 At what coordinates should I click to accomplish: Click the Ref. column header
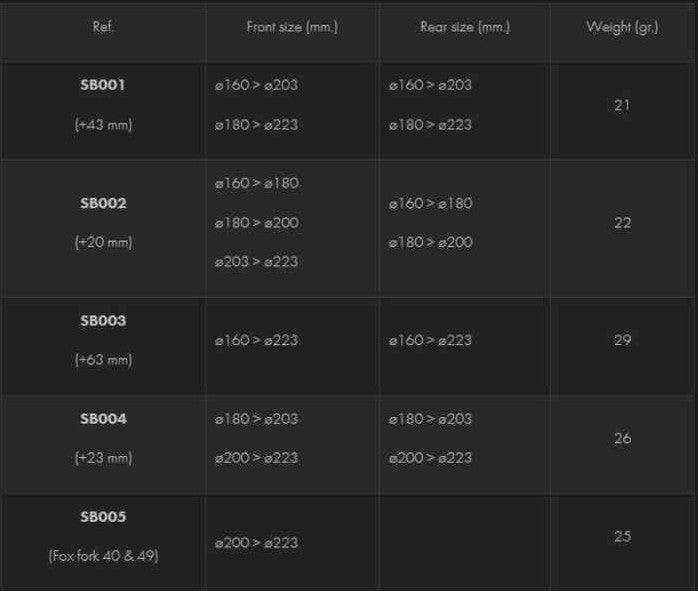103,27
